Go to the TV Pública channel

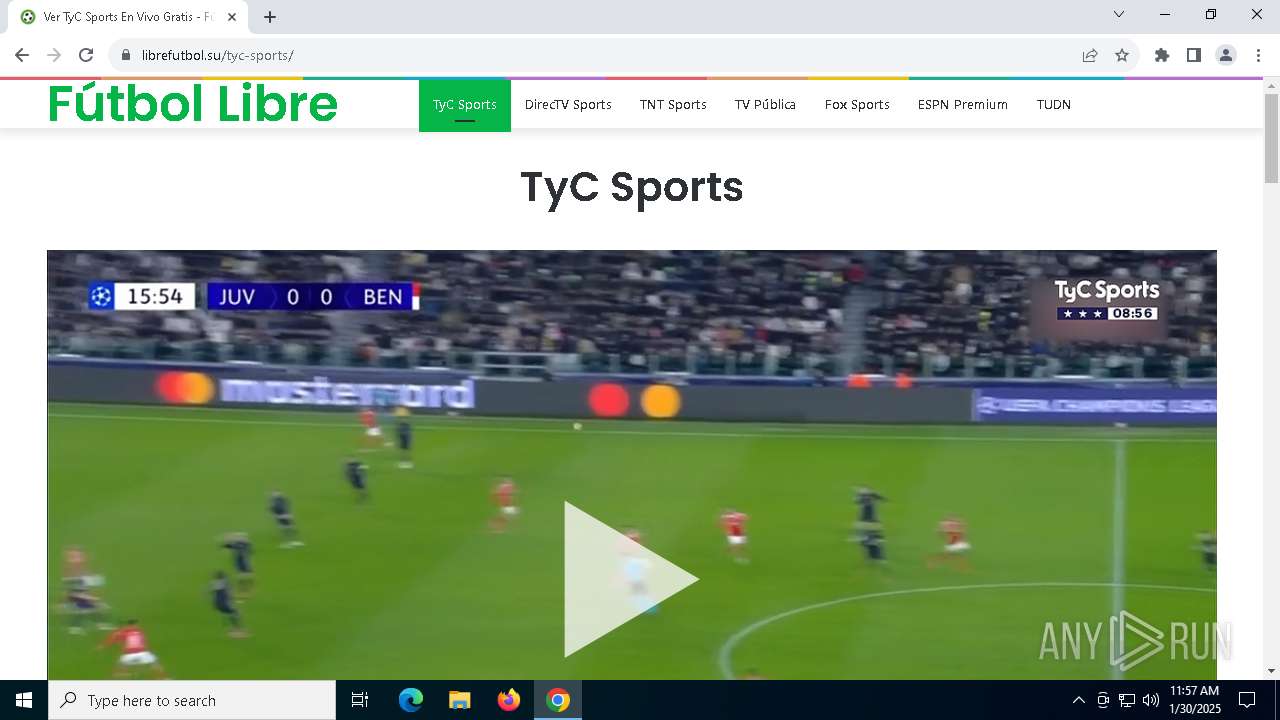pos(765,105)
